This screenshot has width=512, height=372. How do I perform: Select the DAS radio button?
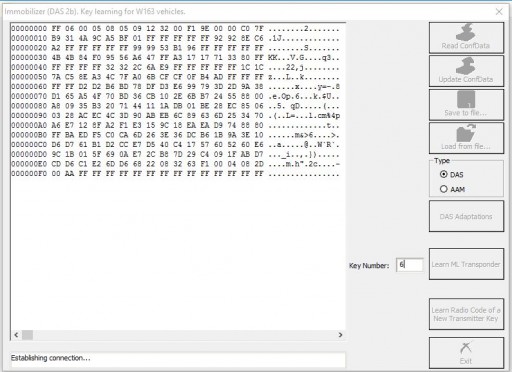click(443, 174)
